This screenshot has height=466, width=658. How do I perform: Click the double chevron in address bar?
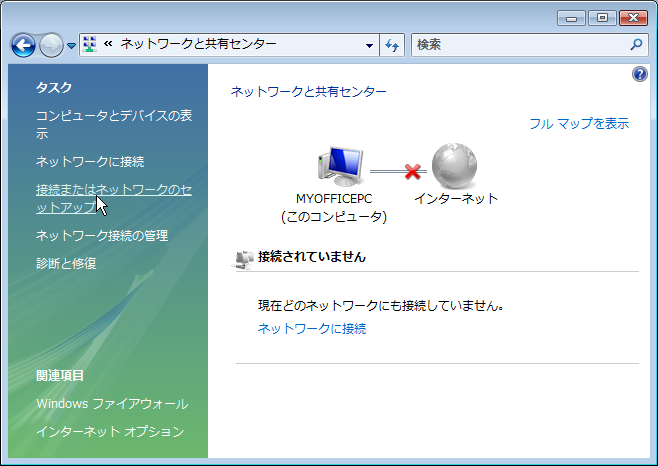[x=108, y=44]
